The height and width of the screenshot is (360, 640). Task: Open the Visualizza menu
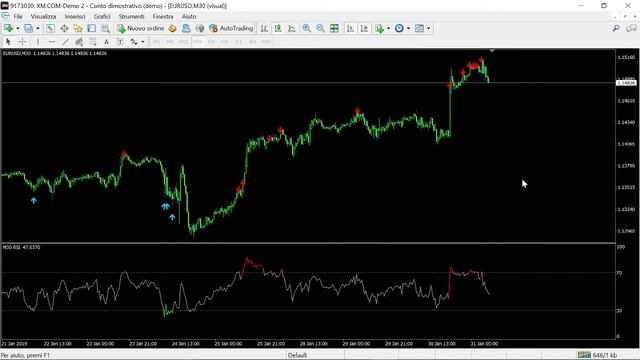point(43,16)
